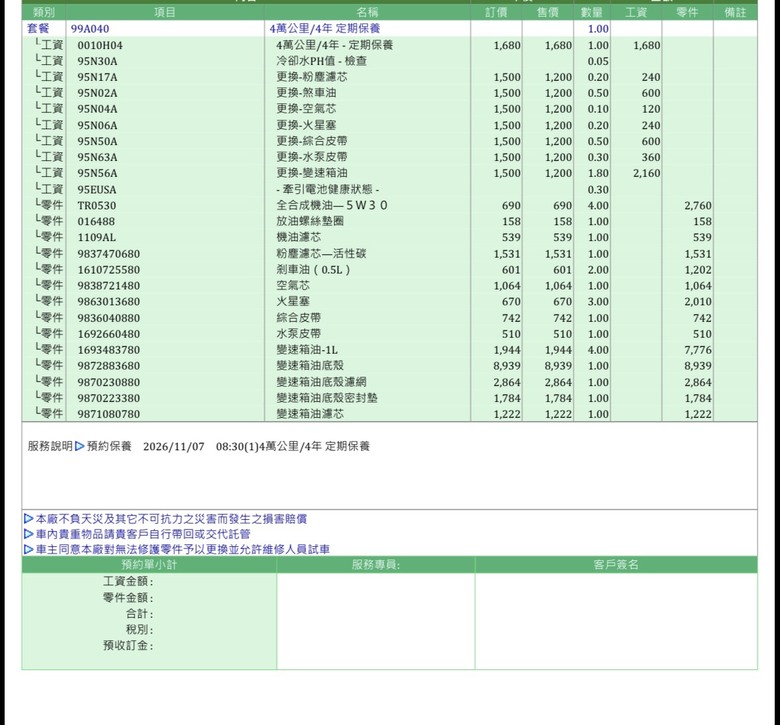This screenshot has height=725, width=780.
Task: Click item 更換-空氣芯
Action: [306, 109]
